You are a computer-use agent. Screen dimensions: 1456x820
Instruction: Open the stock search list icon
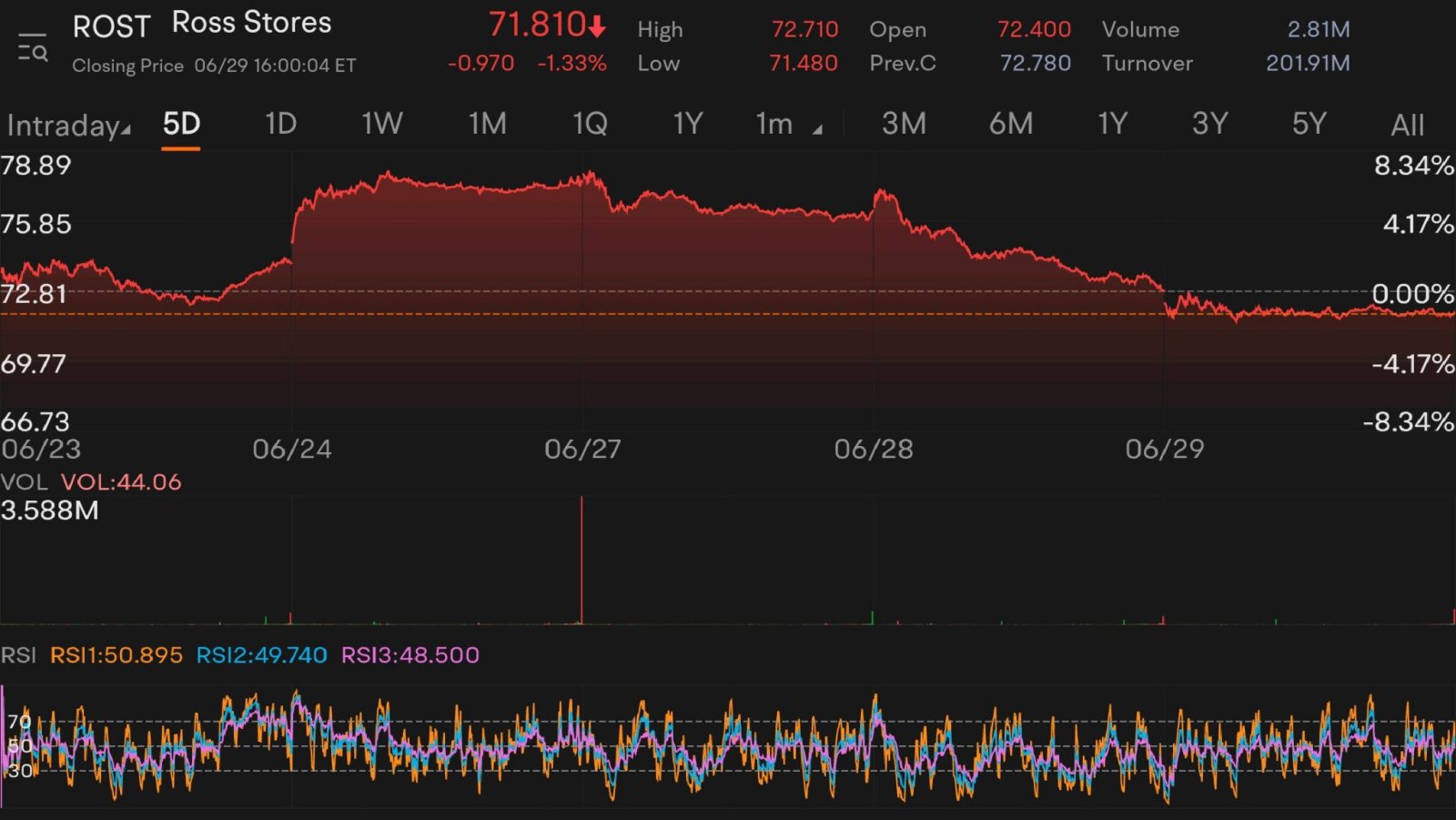pos(33,48)
